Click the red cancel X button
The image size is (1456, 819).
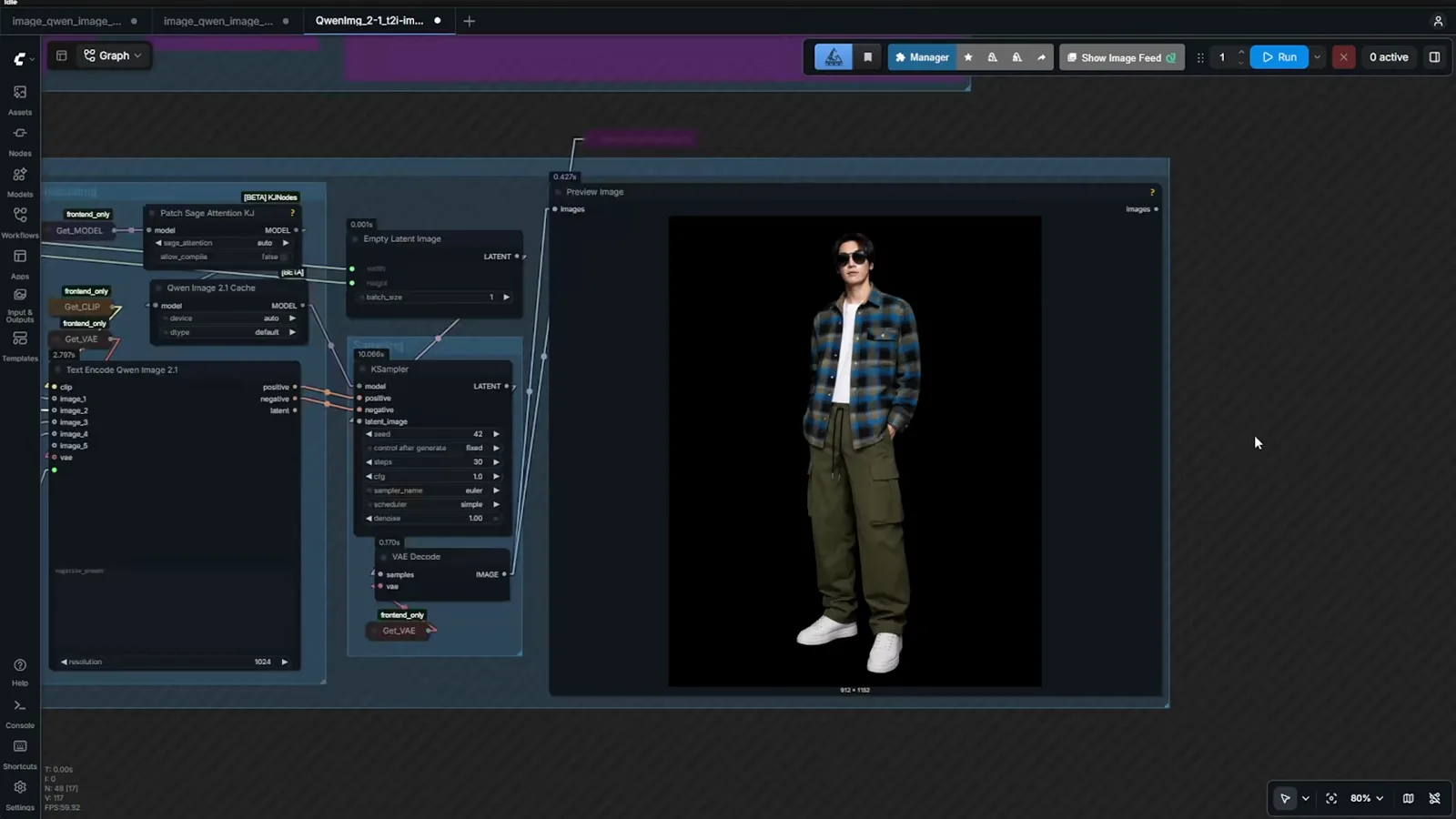coord(1343,57)
